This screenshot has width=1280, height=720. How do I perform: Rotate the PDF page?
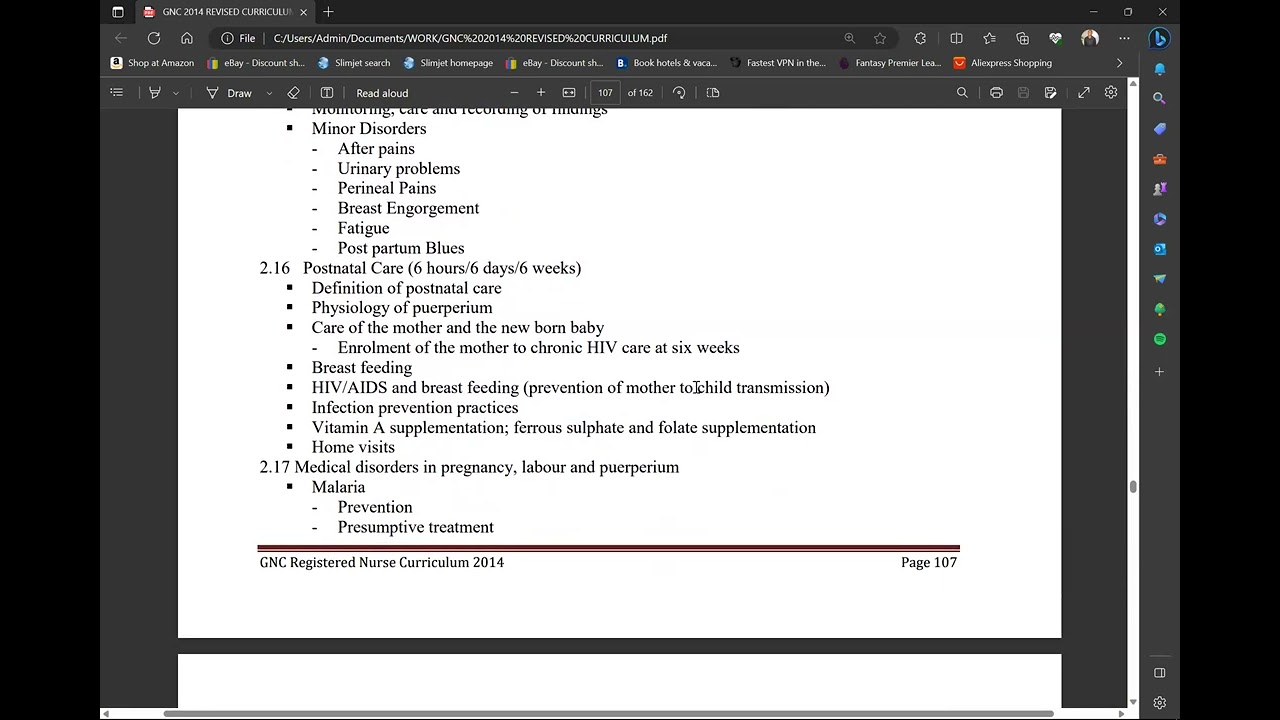click(x=679, y=93)
